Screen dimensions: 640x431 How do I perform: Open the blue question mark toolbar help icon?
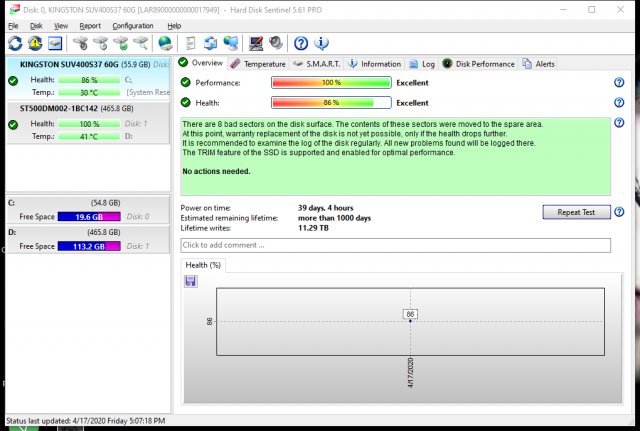(301, 43)
